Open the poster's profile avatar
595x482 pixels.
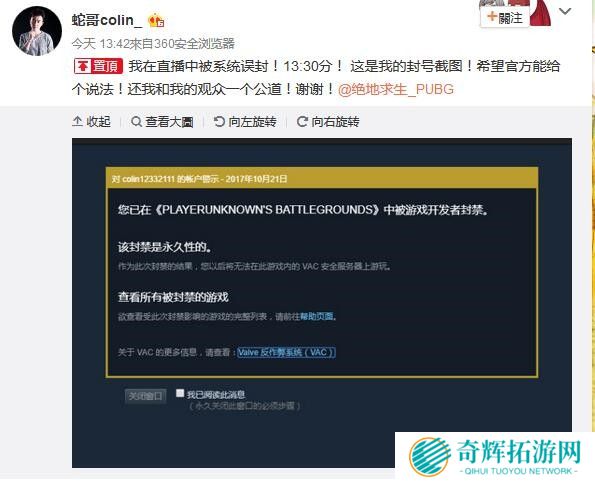pos(37,31)
